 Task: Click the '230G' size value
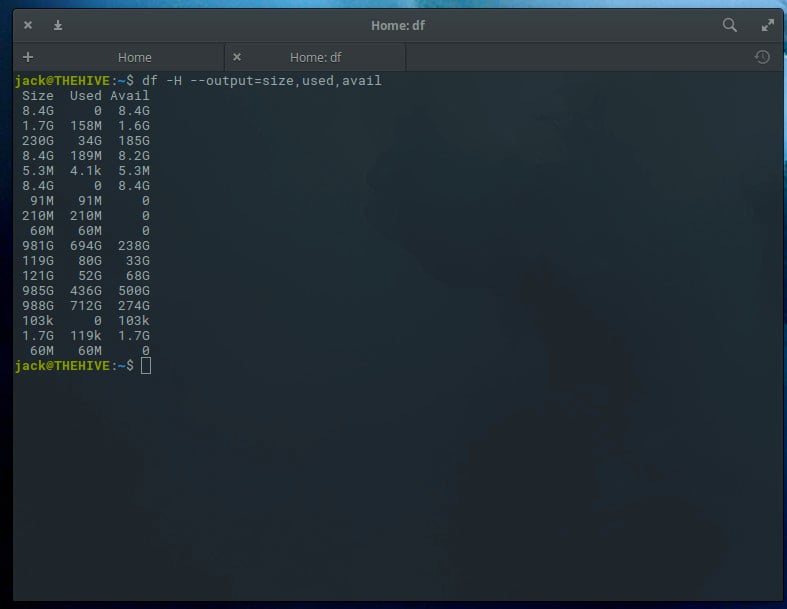(x=38, y=141)
